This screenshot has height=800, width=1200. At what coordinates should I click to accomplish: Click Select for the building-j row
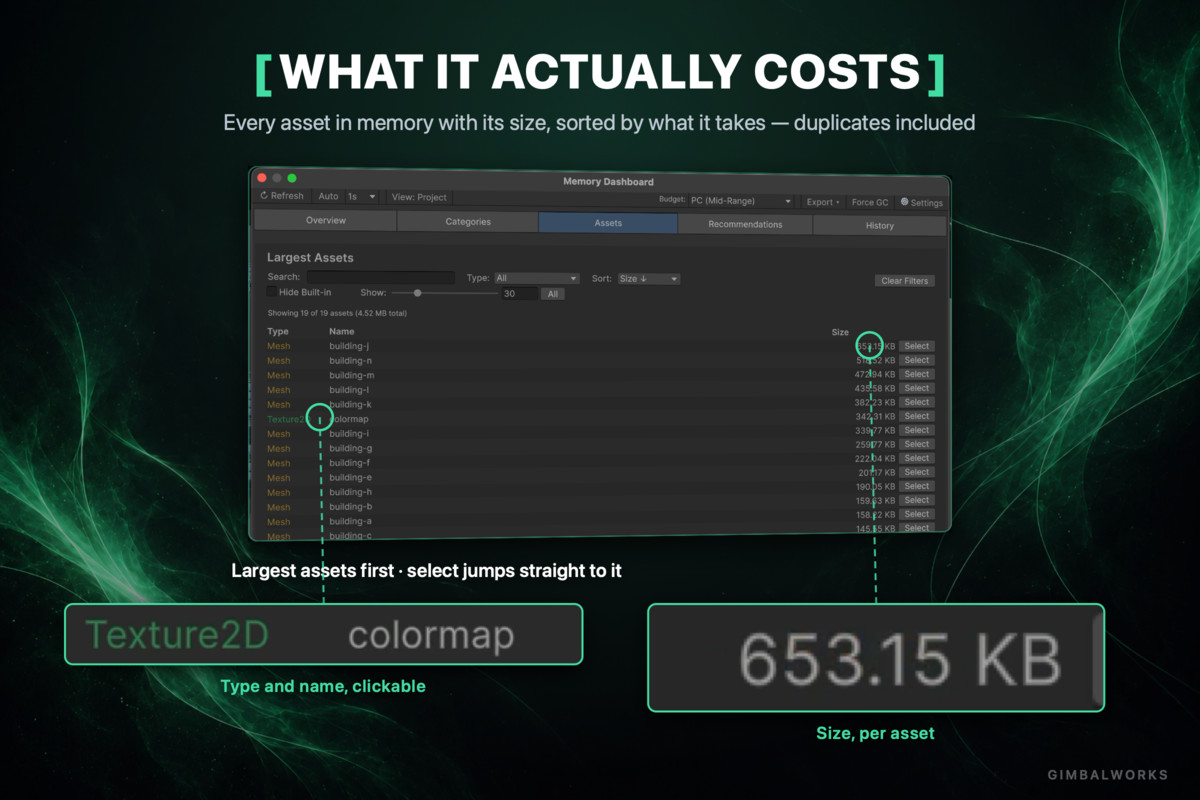(x=917, y=346)
